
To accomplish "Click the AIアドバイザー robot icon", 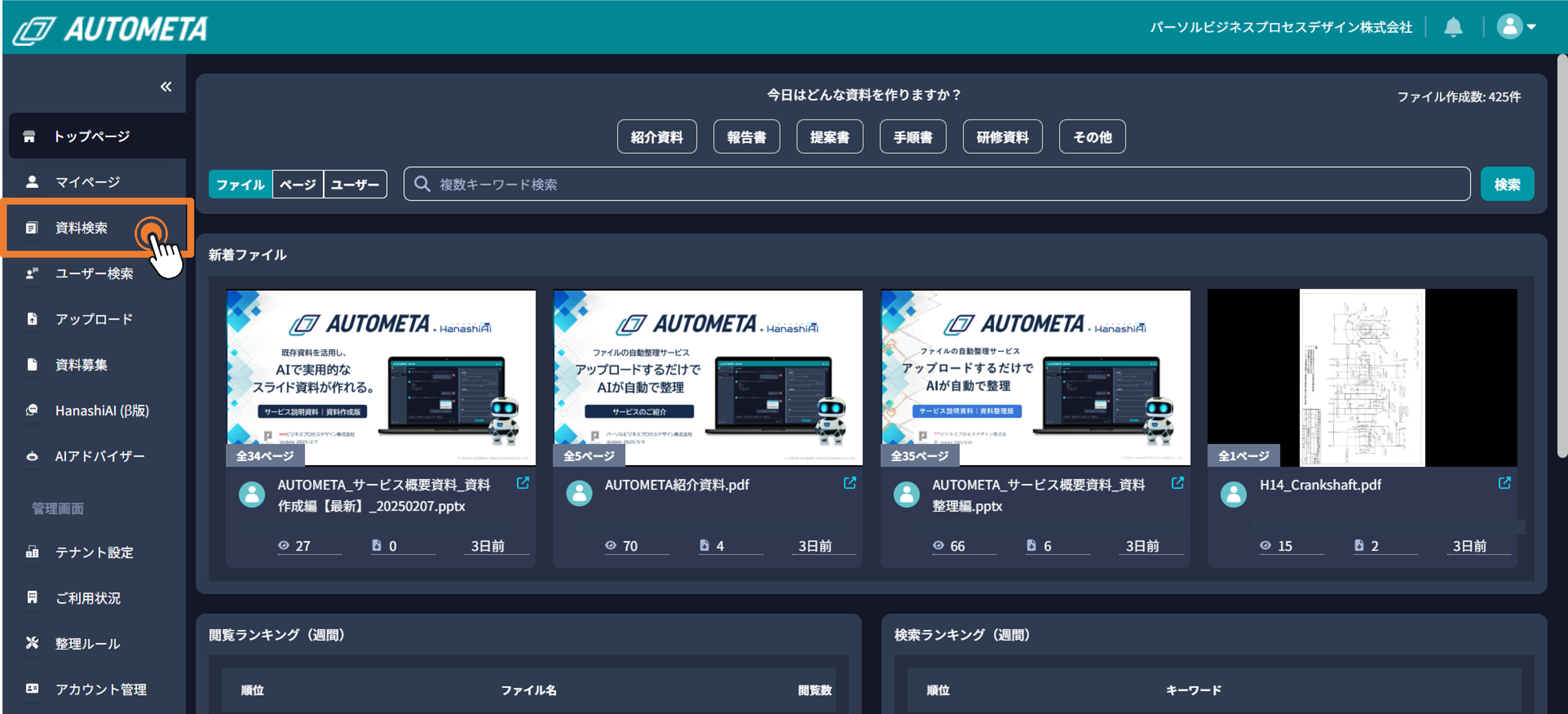I will coord(31,456).
